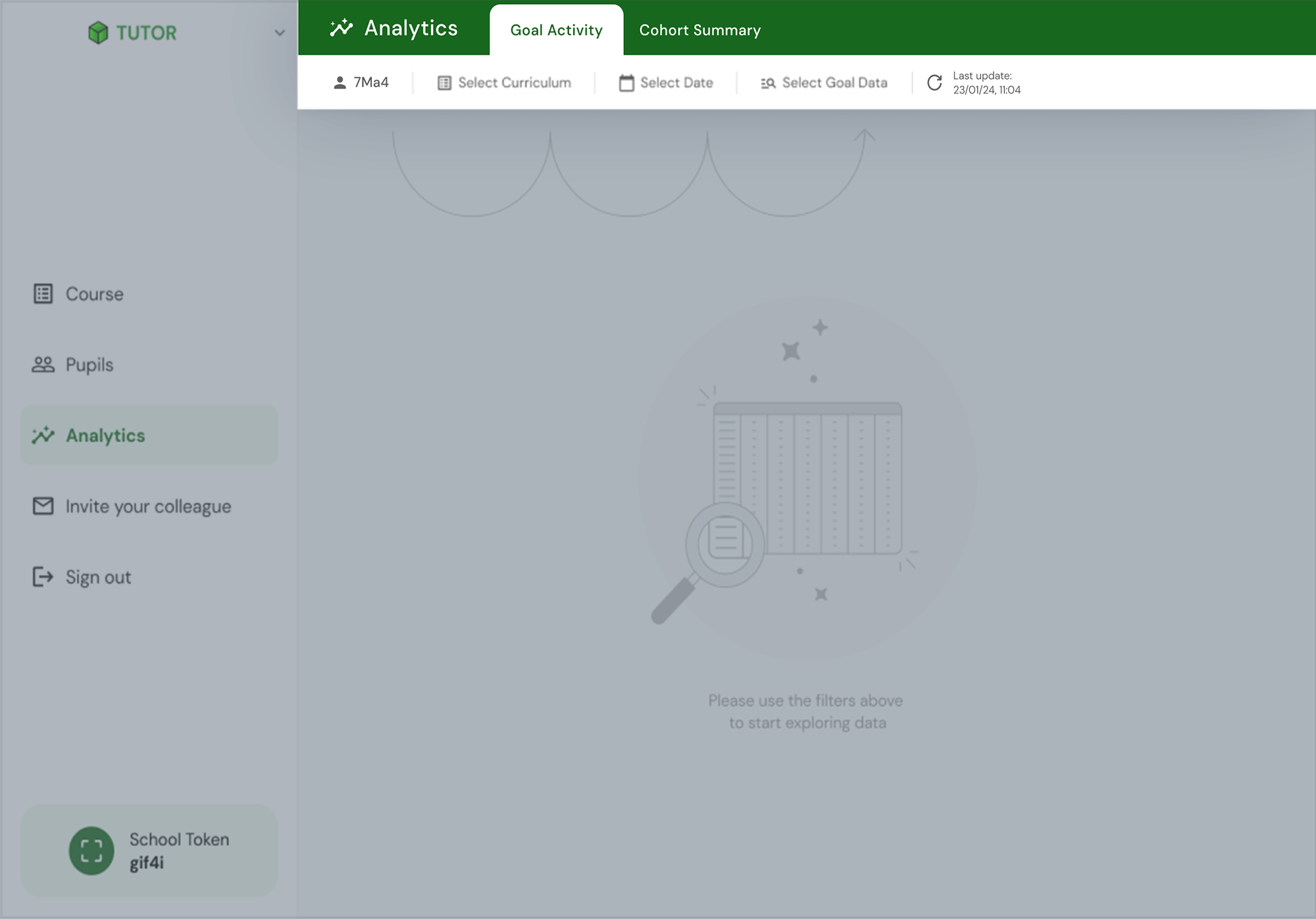Screen dimensions: 1316x919
Task: Click the Sign out arrow icon
Action: [43, 577]
